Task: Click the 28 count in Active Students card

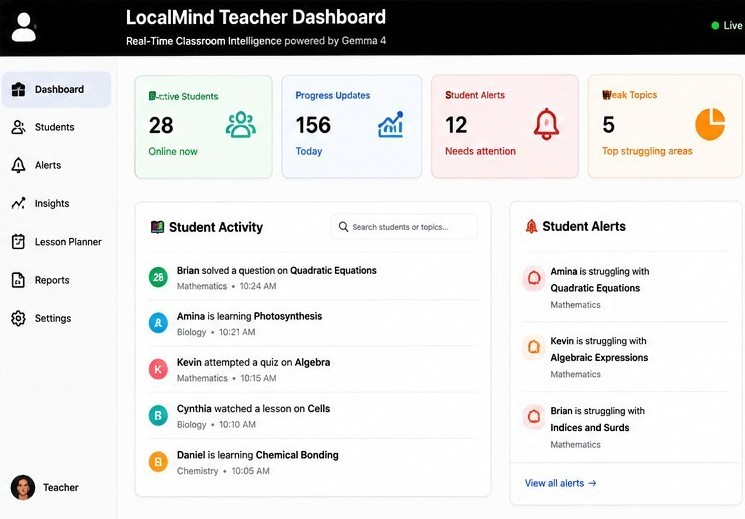Action: click(161, 125)
